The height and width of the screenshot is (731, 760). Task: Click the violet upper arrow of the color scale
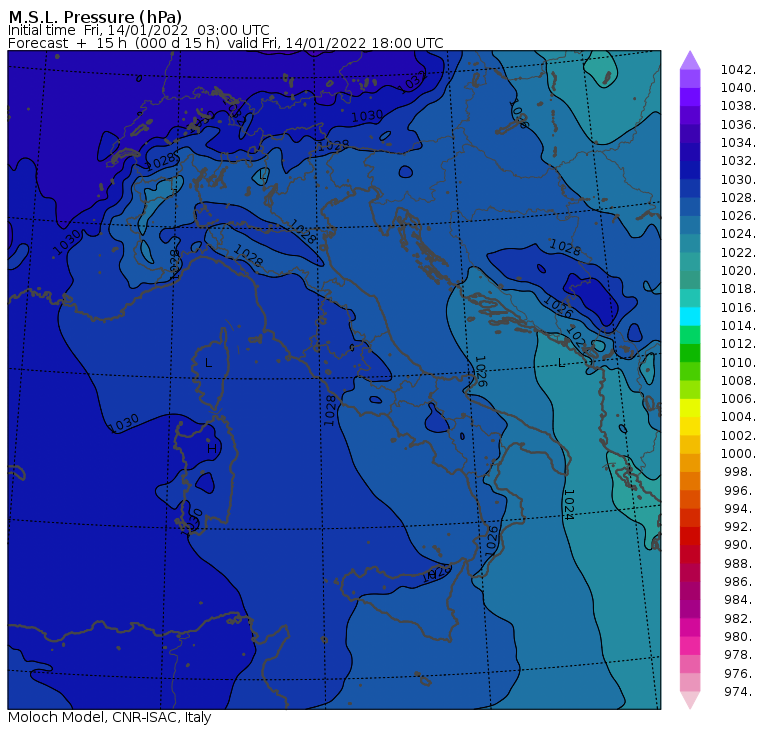690,61
